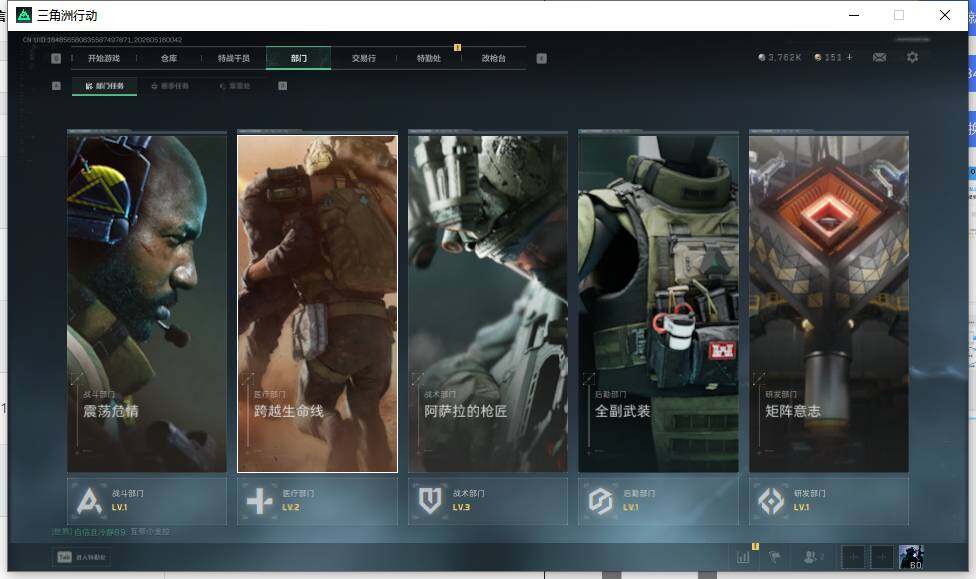Select the 部门任务 sub-tab
976x579 pixels.
click(105, 86)
